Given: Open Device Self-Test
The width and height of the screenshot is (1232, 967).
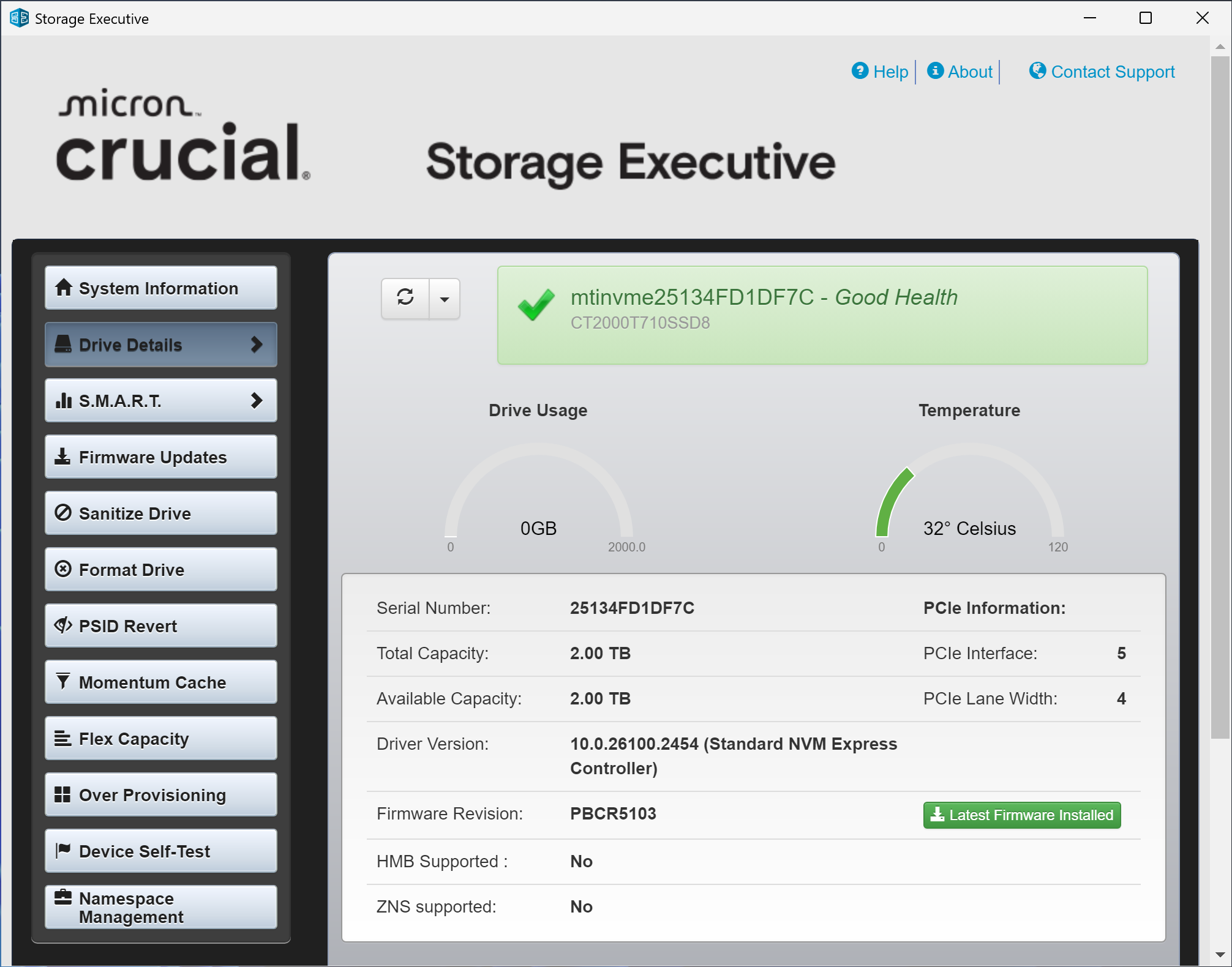Looking at the screenshot, I should click(x=161, y=851).
